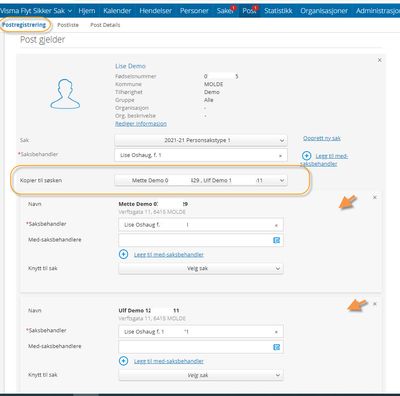Image resolution: width=400 pixels, height=396 pixels.
Task: Click the plus icon beside top Legg til med-saksbehandler
Action: tap(307, 156)
